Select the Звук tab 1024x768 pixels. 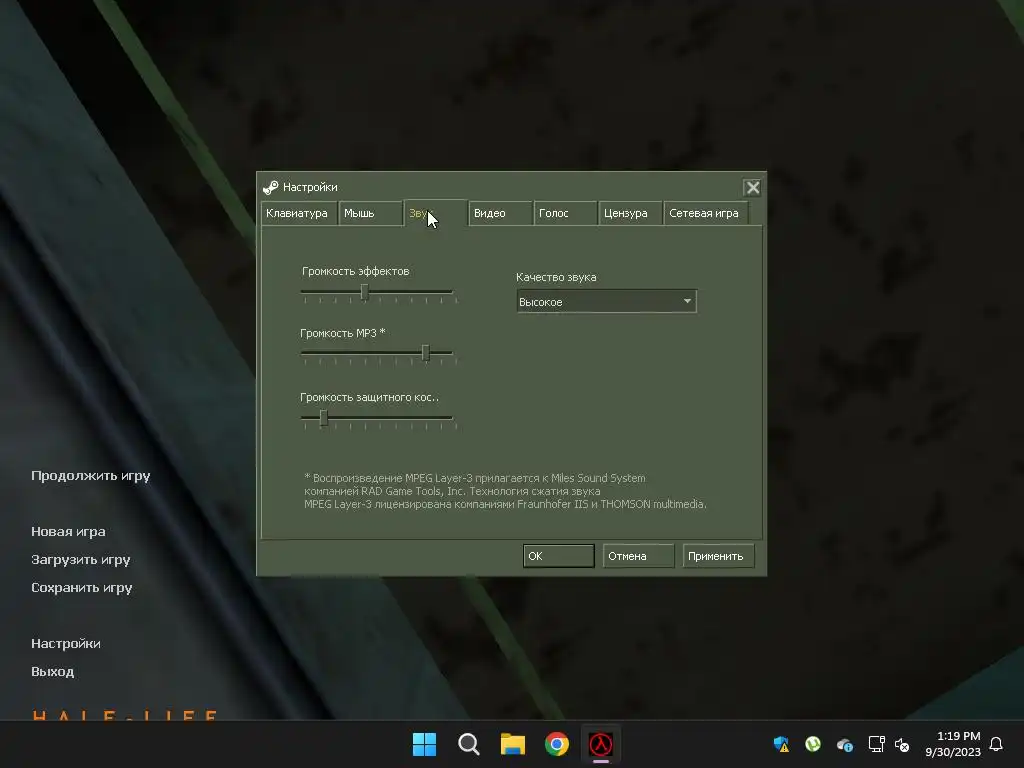(436, 213)
